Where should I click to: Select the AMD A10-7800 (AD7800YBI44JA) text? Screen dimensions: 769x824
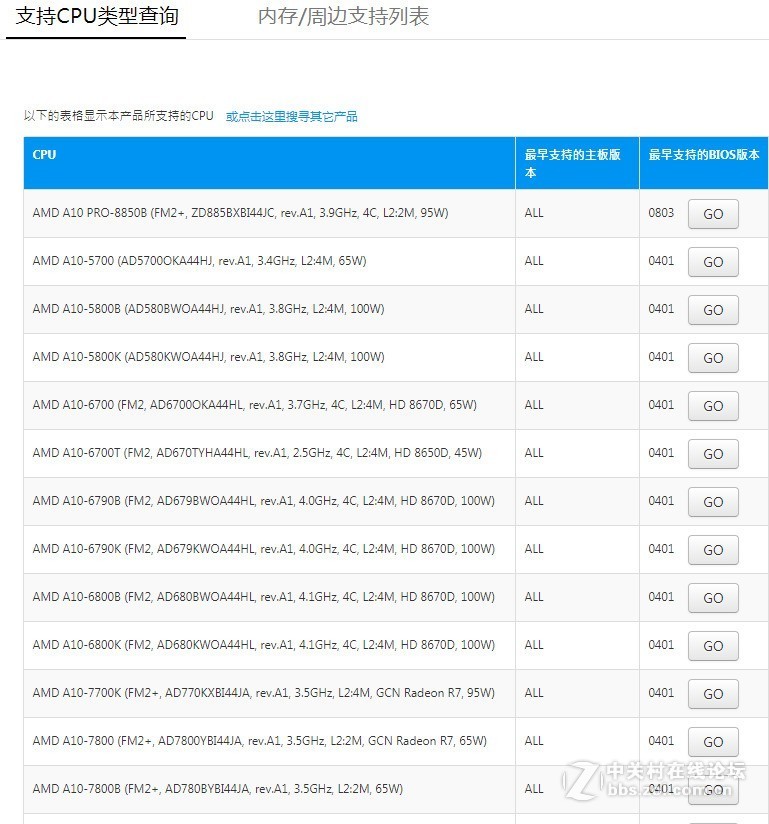point(260,740)
